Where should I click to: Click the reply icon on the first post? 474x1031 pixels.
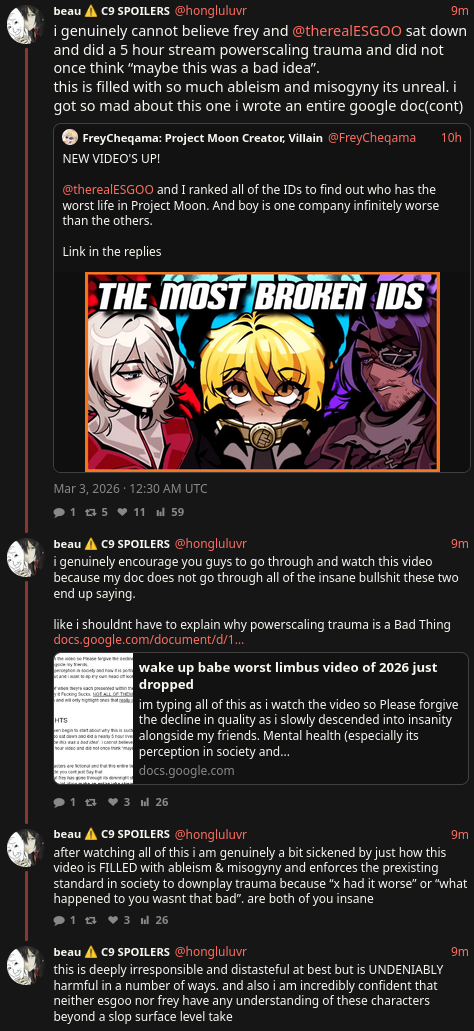click(59, 512)
